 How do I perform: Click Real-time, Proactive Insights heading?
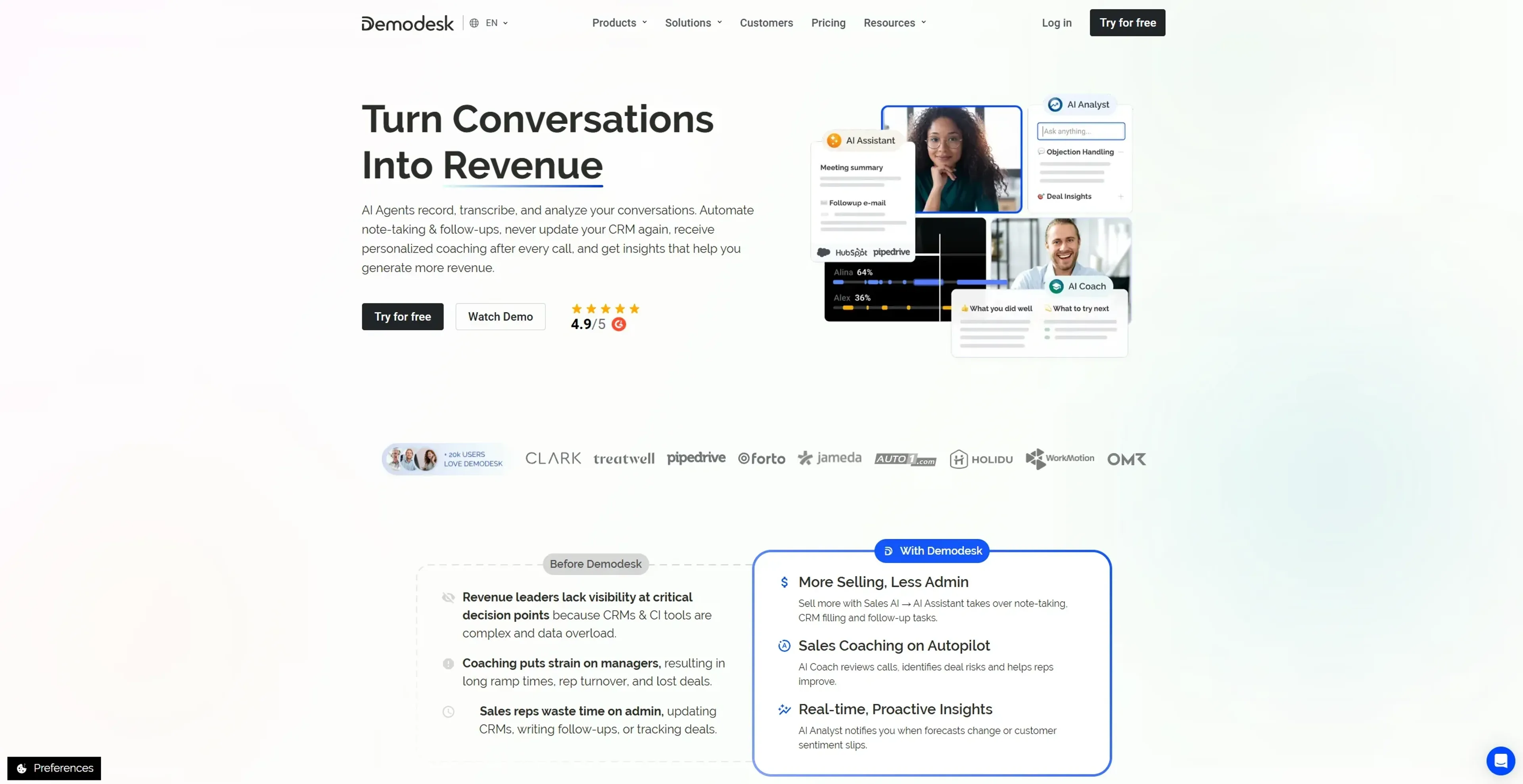895,709
